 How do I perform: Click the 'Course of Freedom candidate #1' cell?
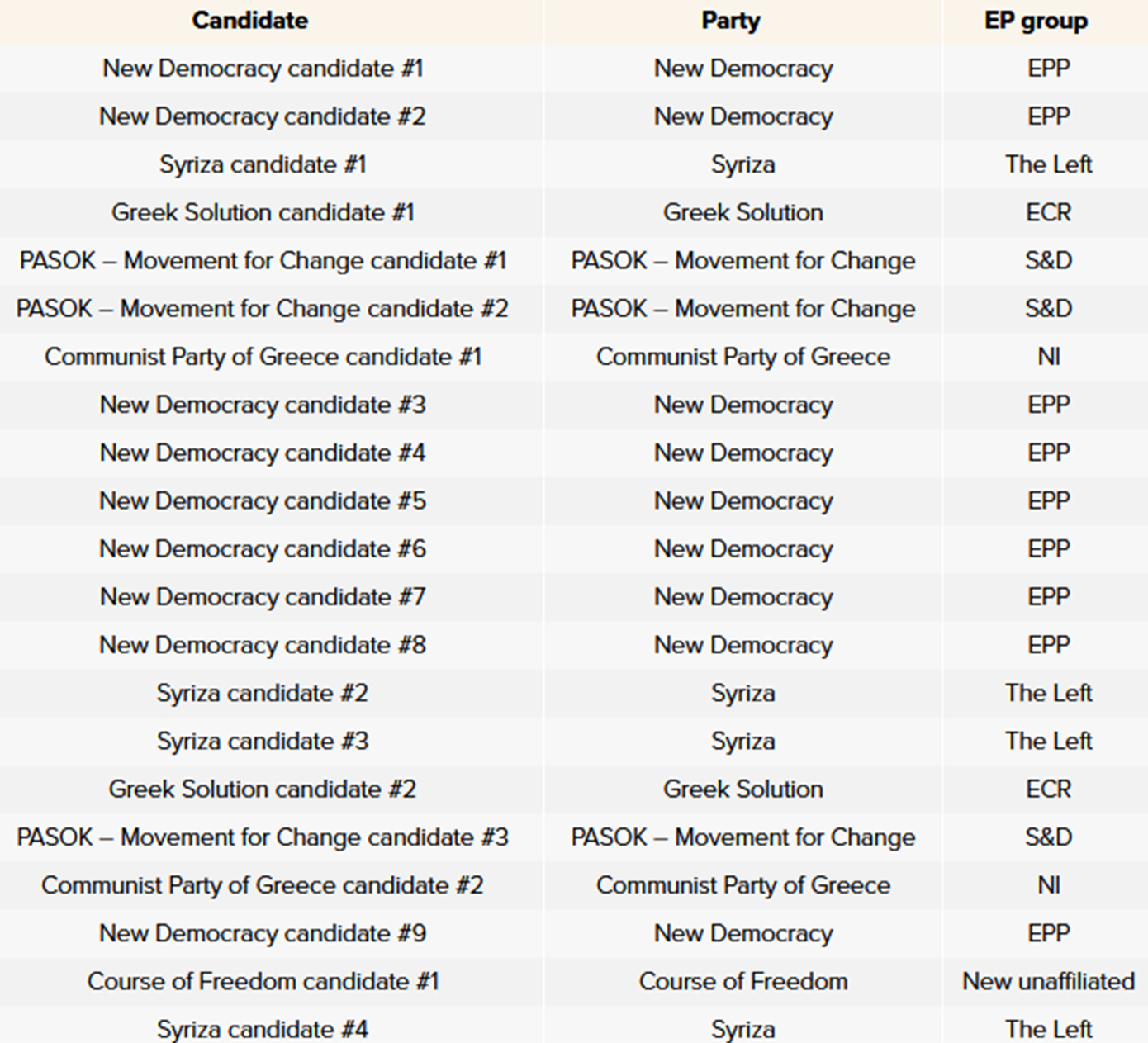click(263, 981)
